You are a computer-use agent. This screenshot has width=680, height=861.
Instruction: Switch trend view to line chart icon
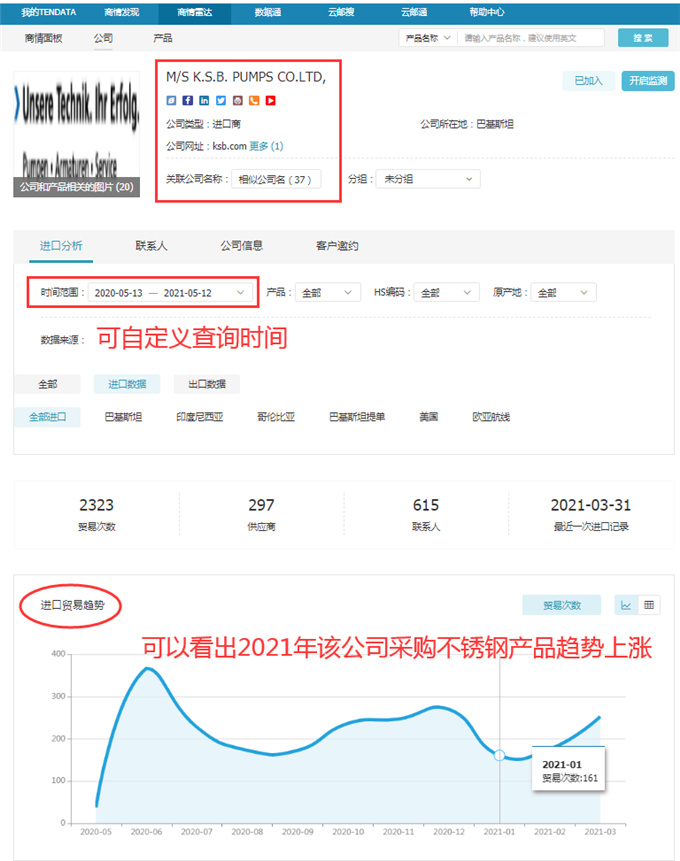click(x=626, y=605)
